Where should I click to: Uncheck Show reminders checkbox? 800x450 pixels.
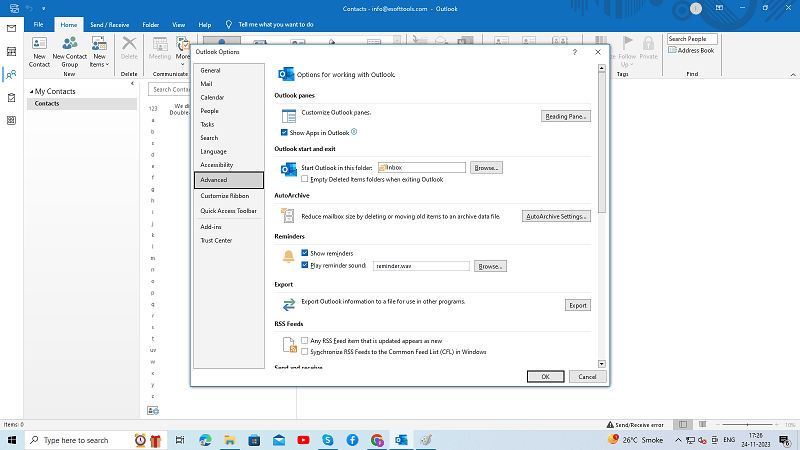(305, 253)
